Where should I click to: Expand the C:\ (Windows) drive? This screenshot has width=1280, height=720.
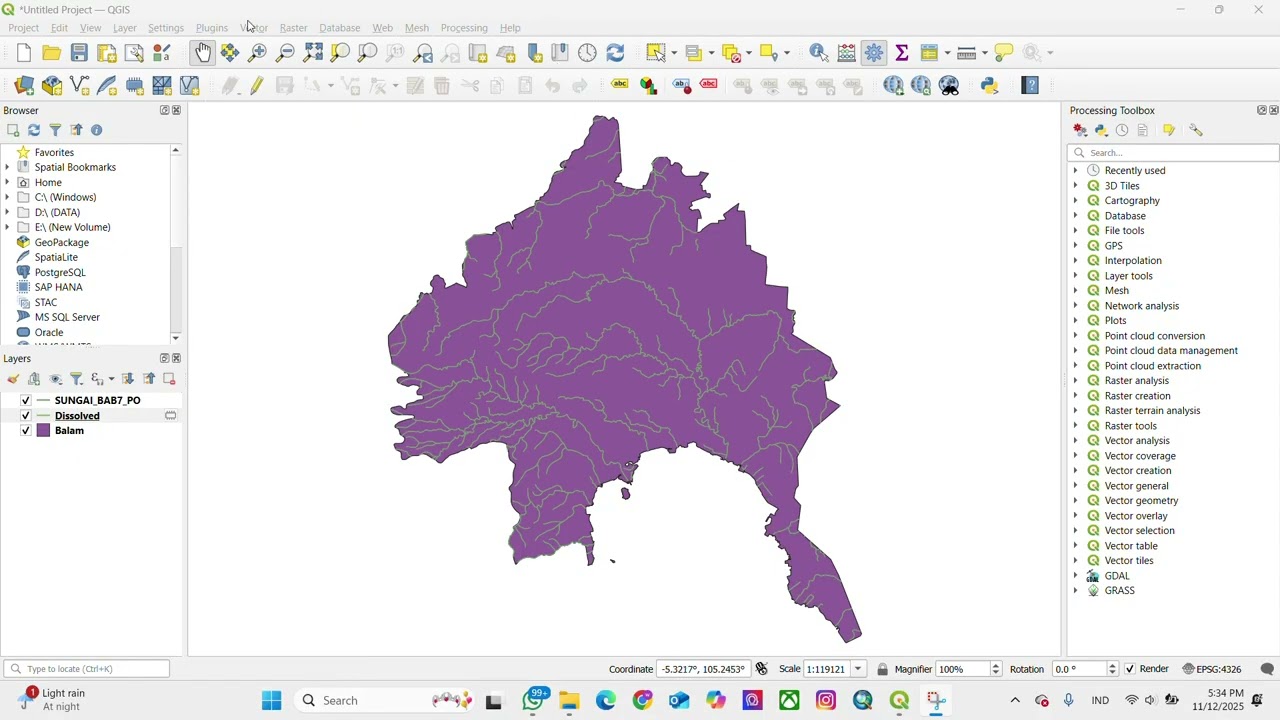pos(8,197)
